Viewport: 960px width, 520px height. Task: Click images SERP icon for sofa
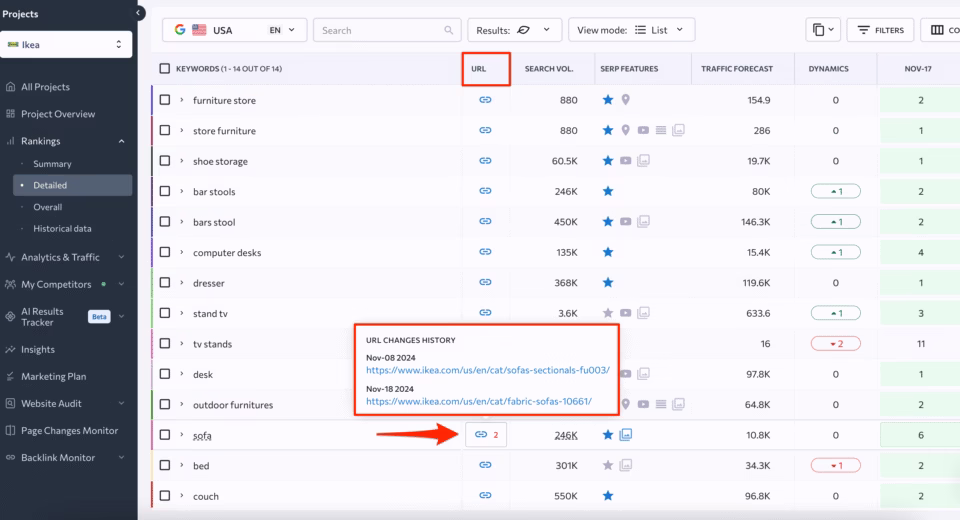(x=626, y=435)
